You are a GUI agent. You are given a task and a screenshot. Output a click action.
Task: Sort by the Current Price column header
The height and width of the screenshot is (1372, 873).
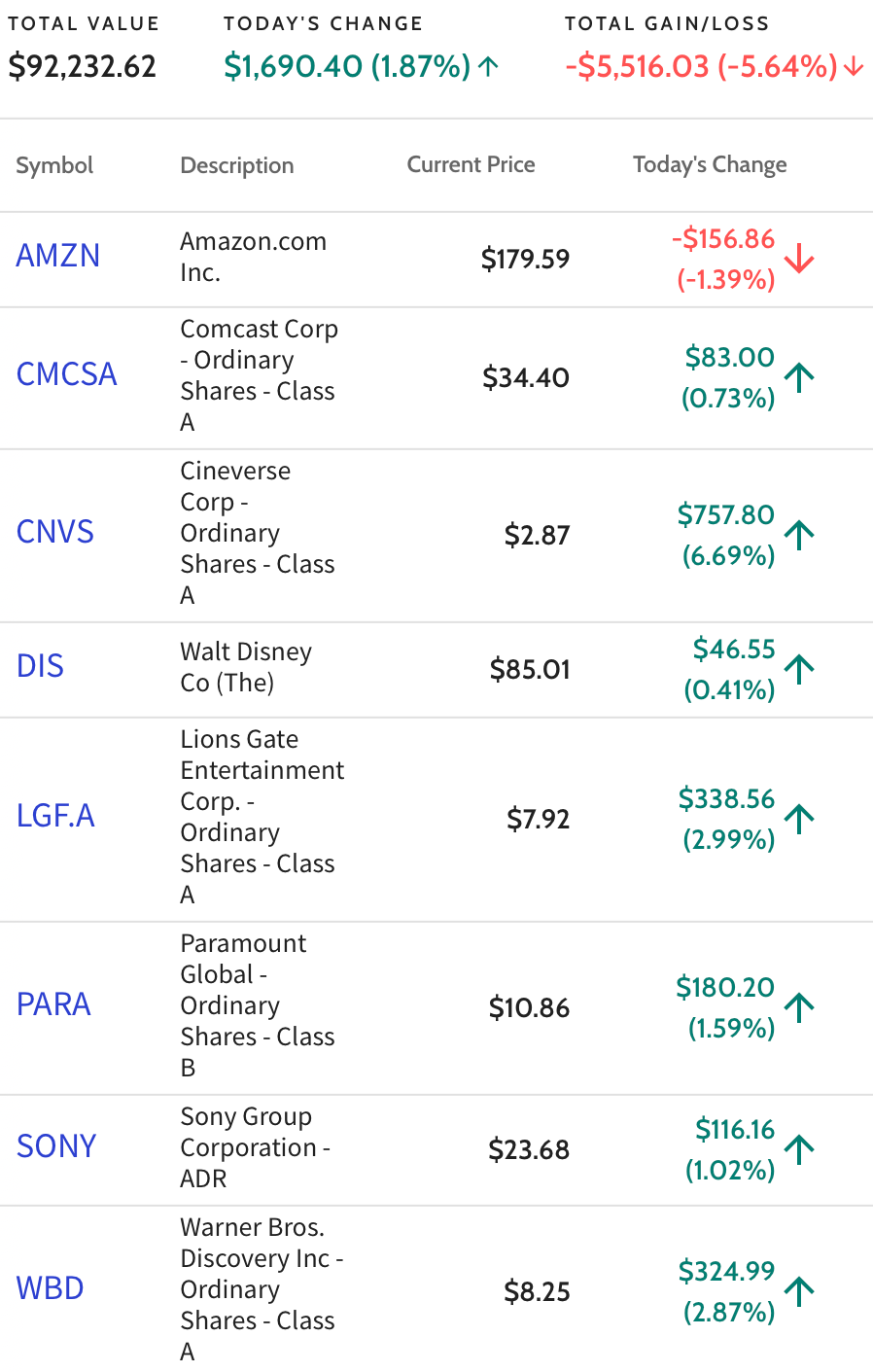click(471, 164)
